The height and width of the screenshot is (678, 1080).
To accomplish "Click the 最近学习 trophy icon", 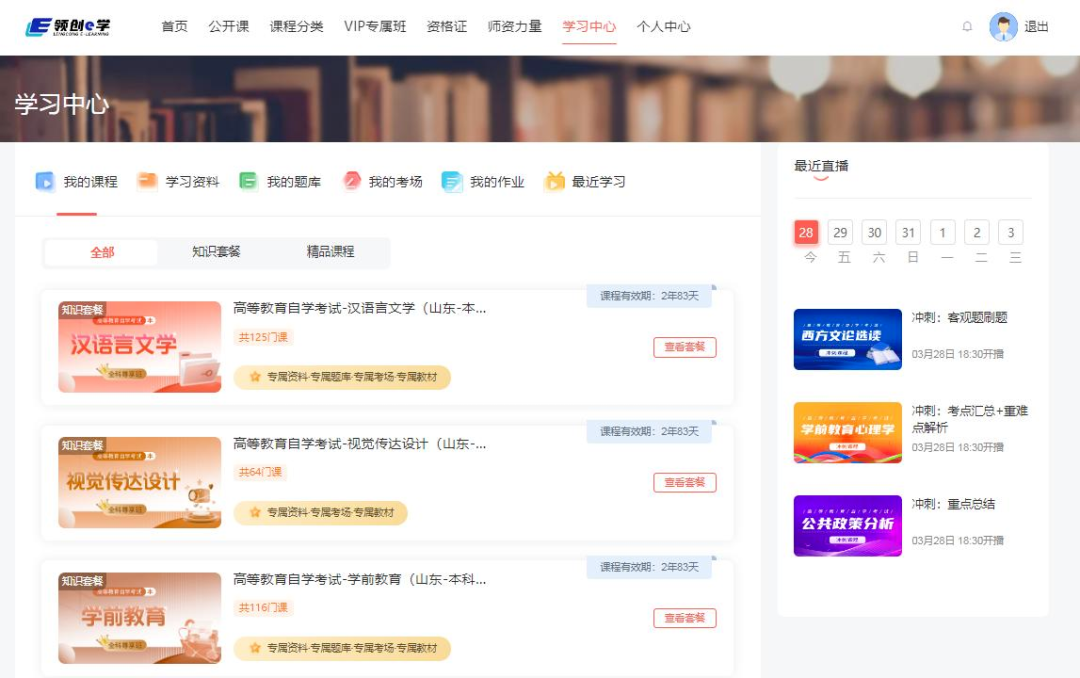I will (x=555, y=181).
